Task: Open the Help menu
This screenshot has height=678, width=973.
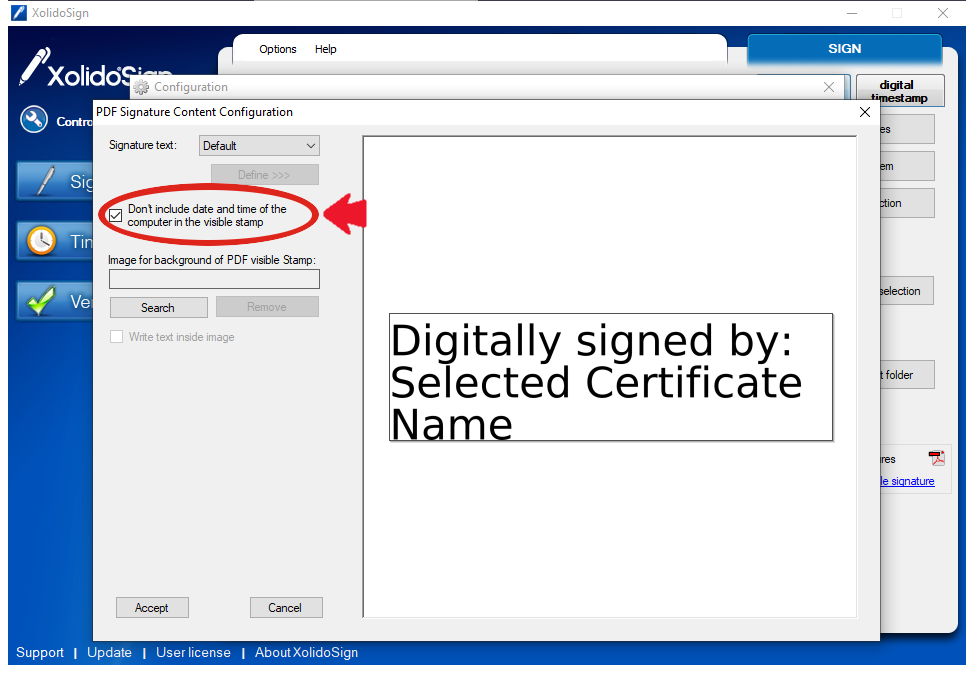Action: (x=325, y=49)
